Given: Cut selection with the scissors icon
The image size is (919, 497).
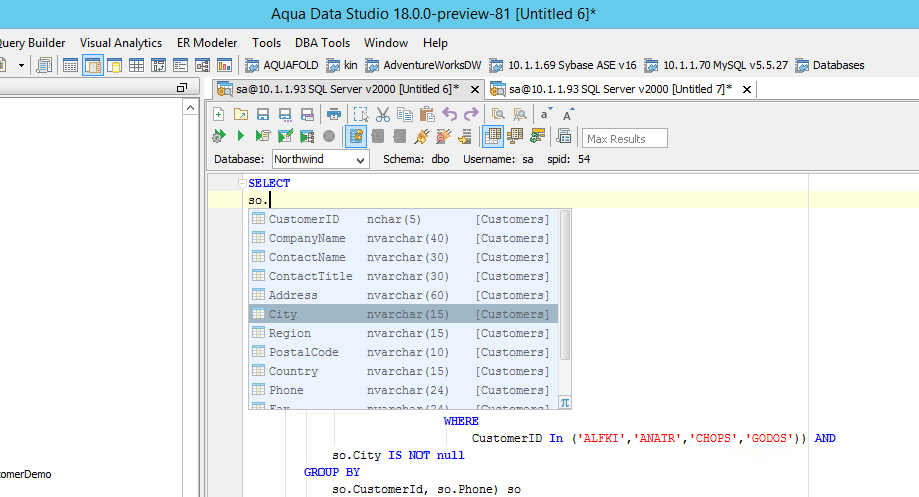Looking at the screenshot, I should pyautogui.click(x=383, y=114).
